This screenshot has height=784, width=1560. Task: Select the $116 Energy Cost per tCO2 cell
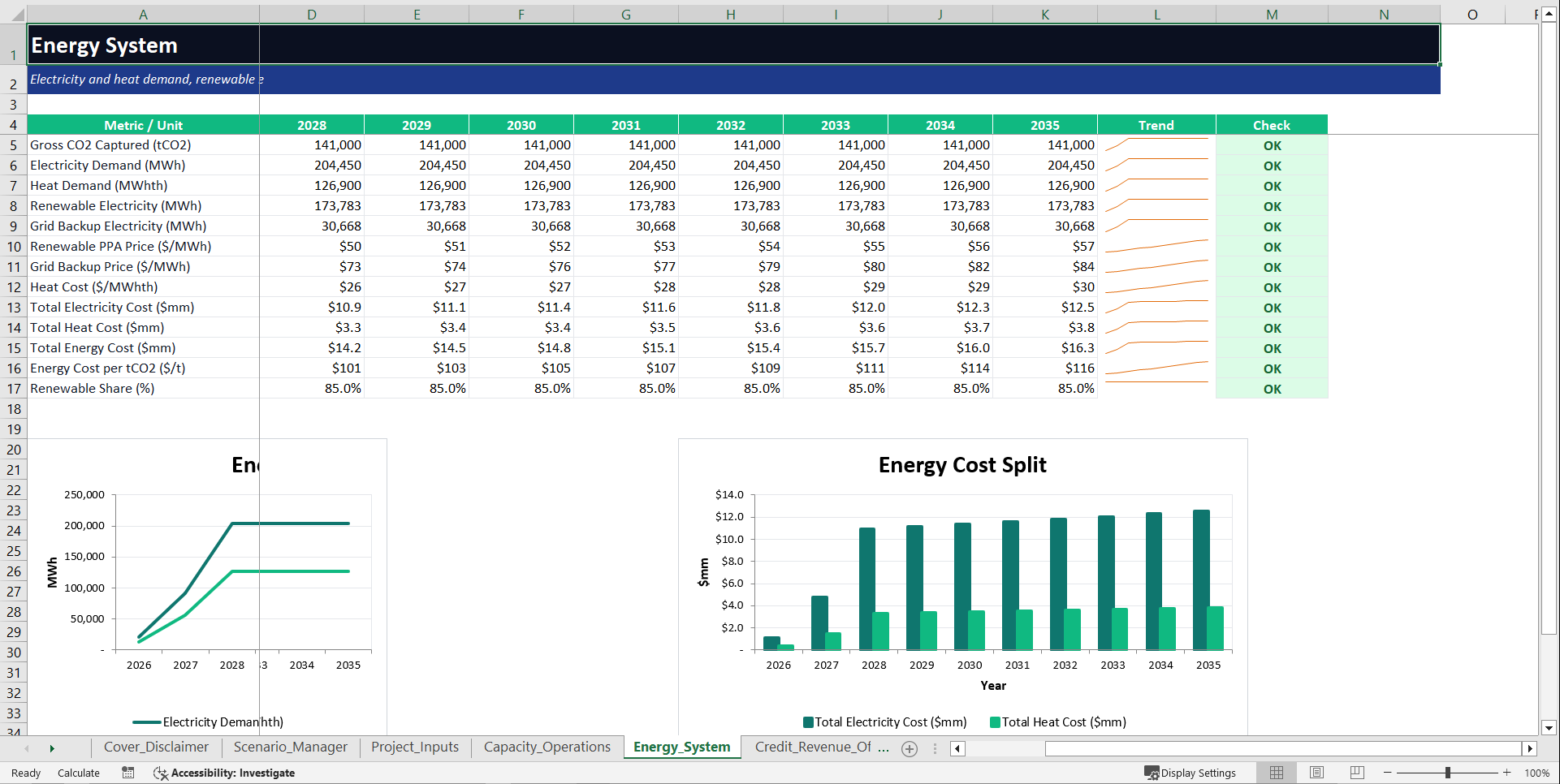(1045, 368)
